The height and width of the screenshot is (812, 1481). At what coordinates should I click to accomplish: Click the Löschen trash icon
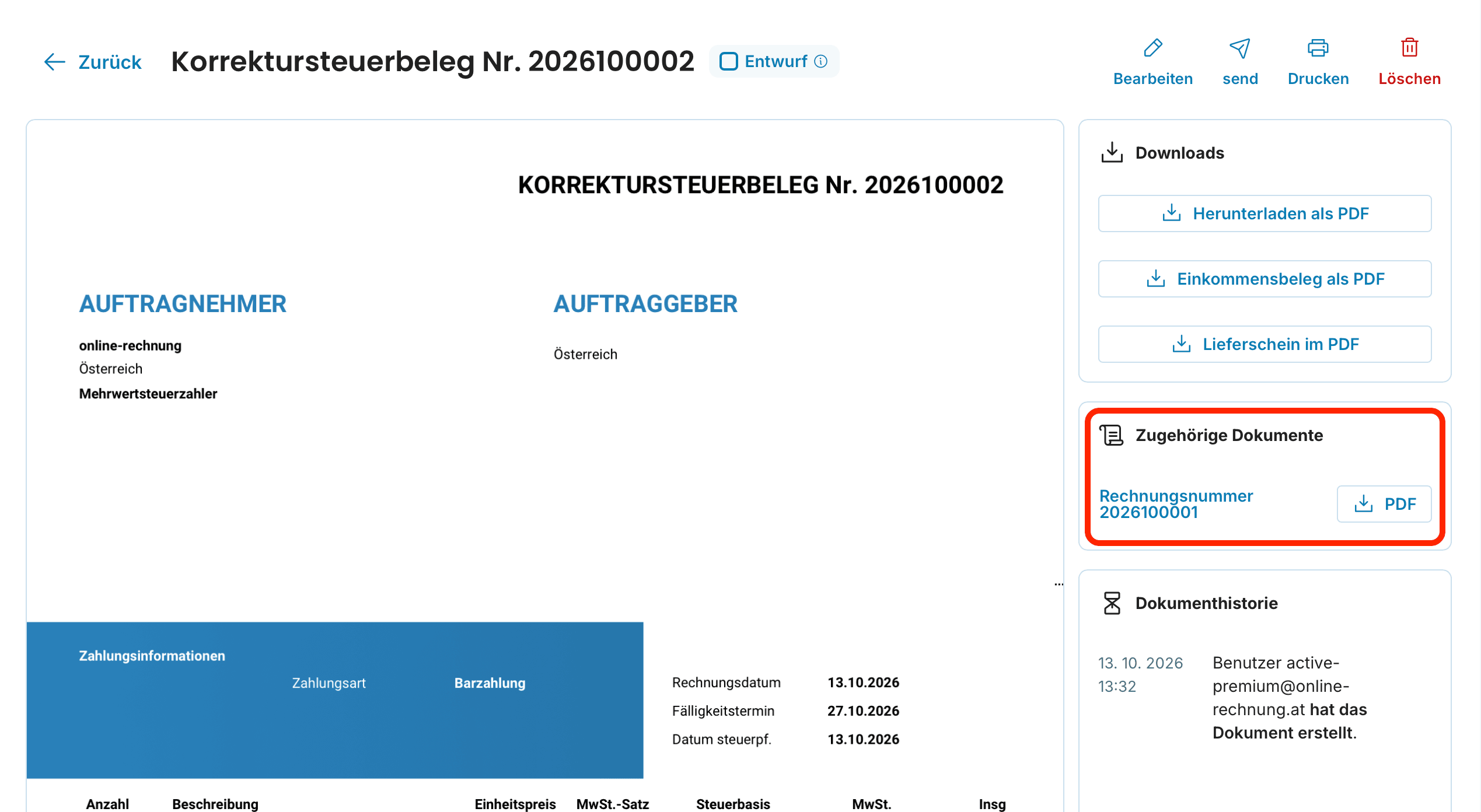pos(1409,48)
